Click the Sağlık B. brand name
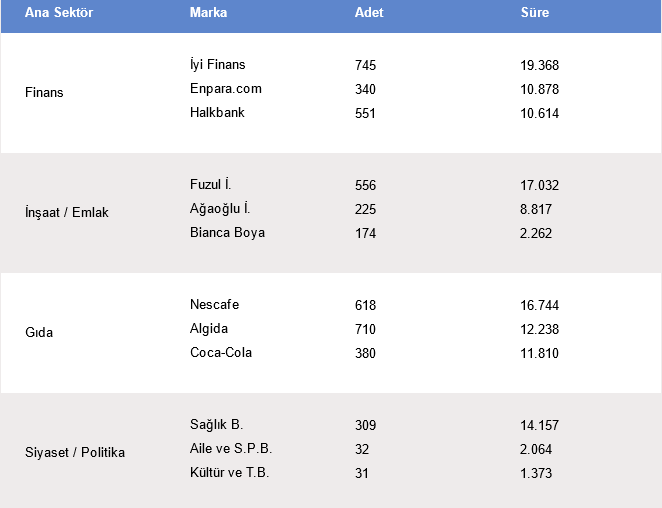The image size is (662, 508). pos(216,425)
